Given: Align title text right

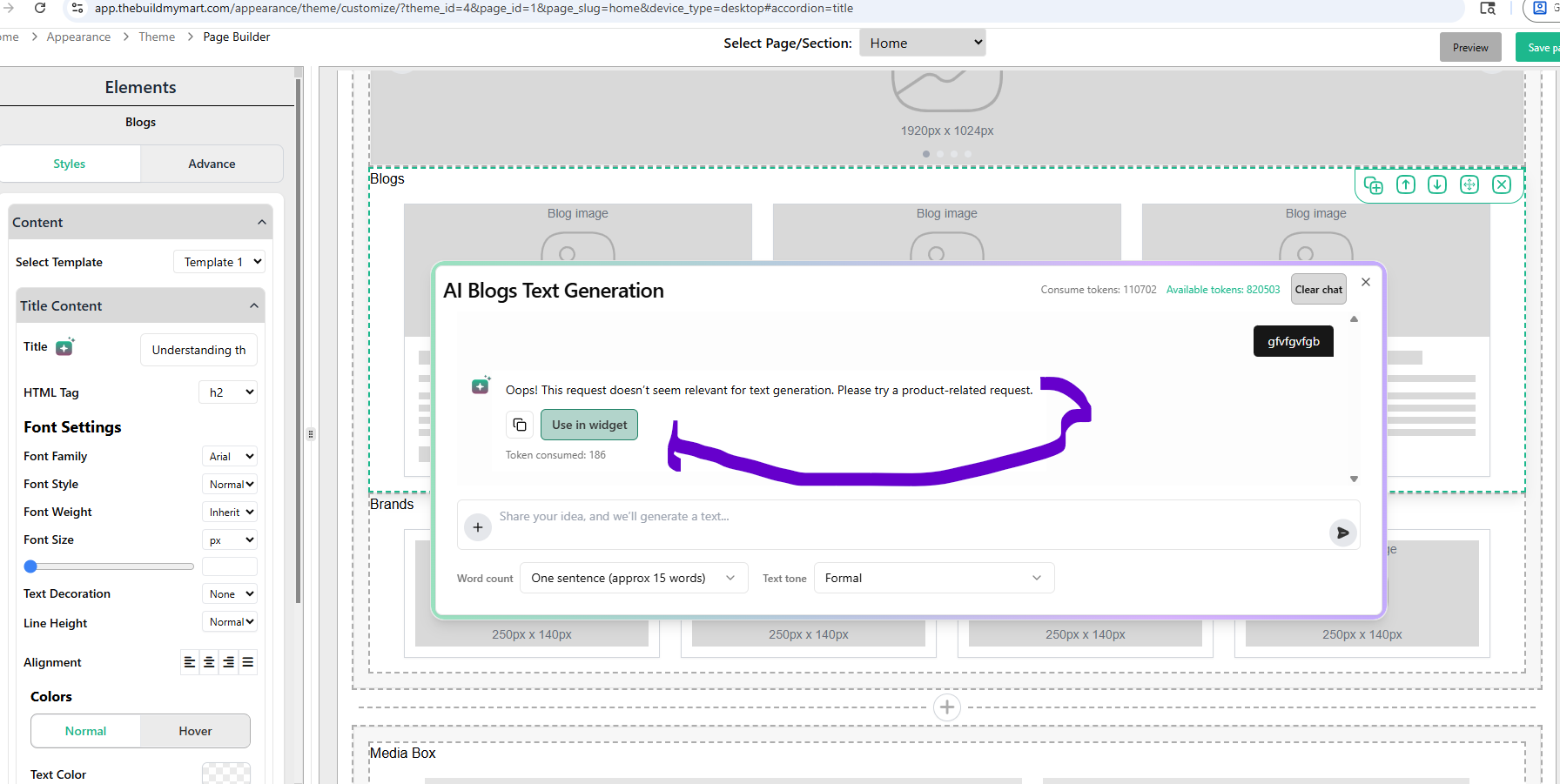Looking at the screenshot, I should [228, 662].
